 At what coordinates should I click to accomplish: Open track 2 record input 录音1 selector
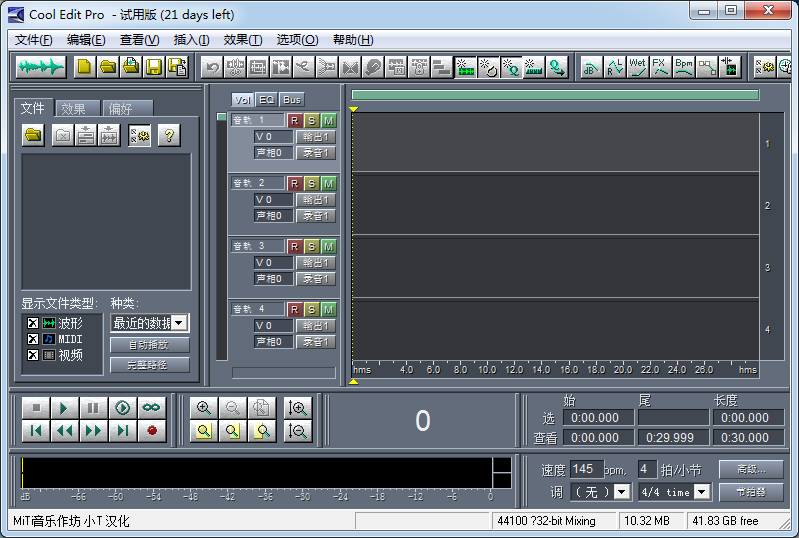point(316,216)
